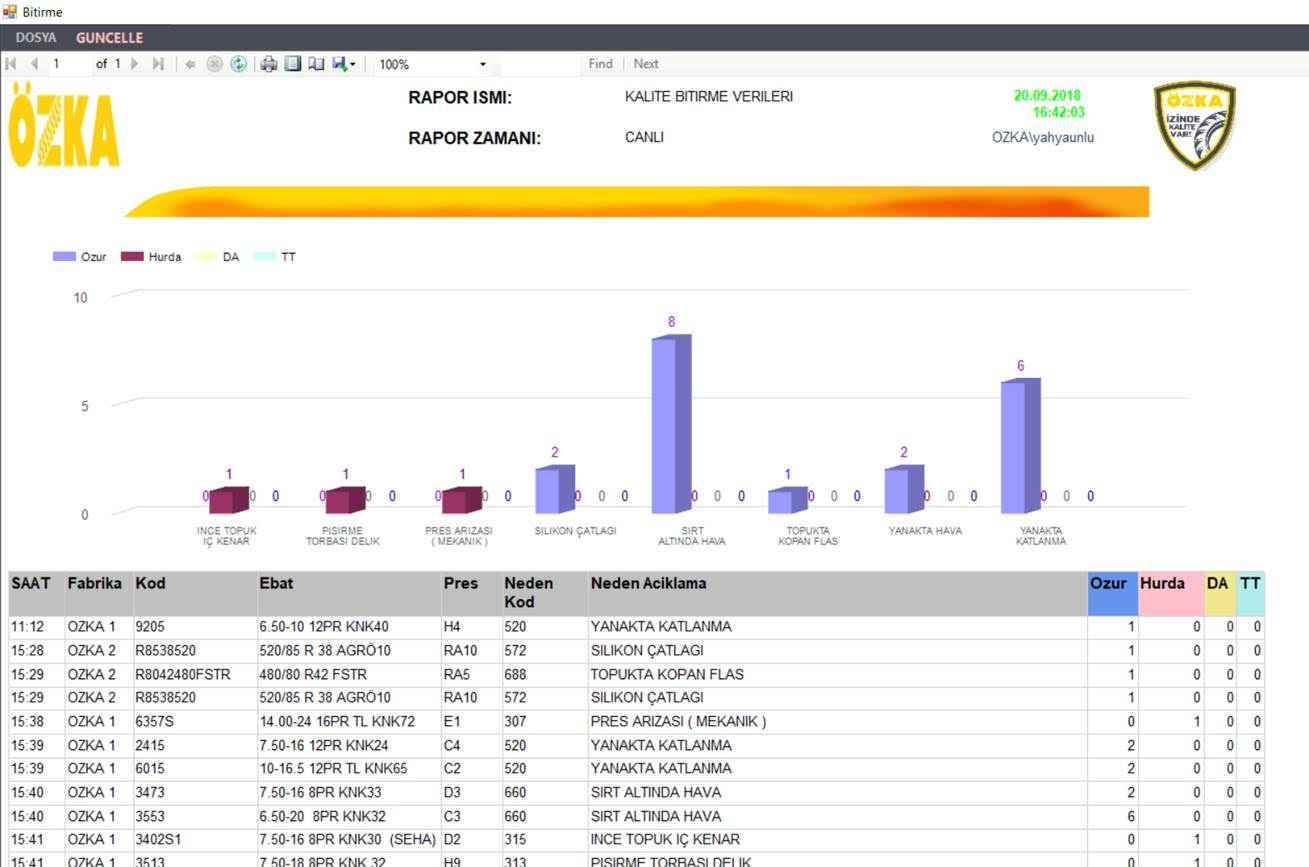Click the YANAKTA KATLANMA chart bar
Screen dimensions: 1309x867
click(1020, 446)
